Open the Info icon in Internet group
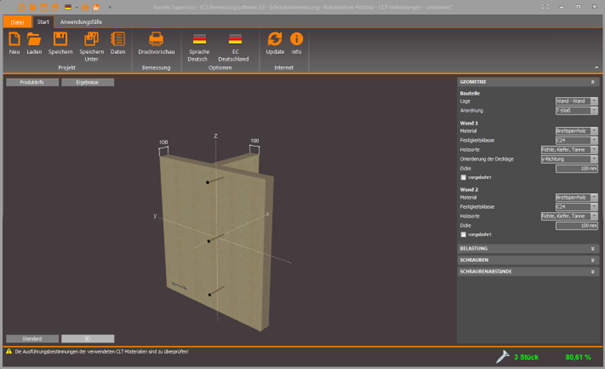This screenshot has height=369, width=605. pyautogui.click(x=296, y=39)
